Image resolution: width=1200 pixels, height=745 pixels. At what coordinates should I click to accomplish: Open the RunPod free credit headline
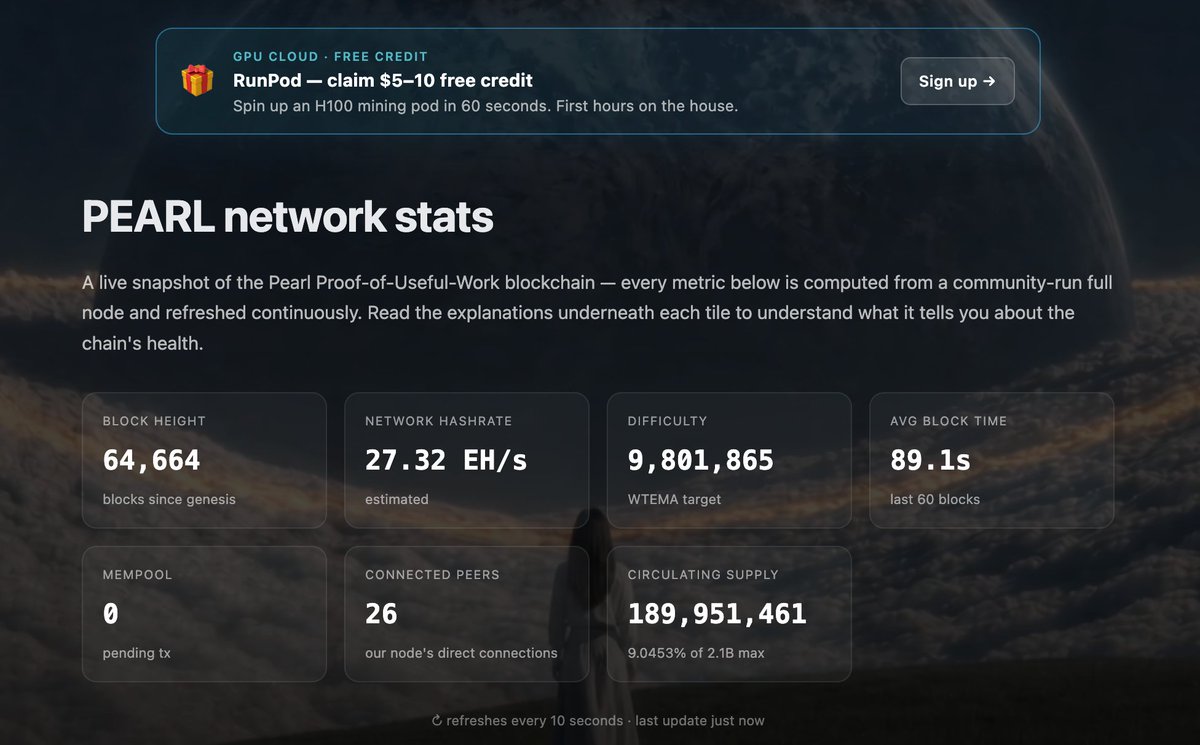383,81
